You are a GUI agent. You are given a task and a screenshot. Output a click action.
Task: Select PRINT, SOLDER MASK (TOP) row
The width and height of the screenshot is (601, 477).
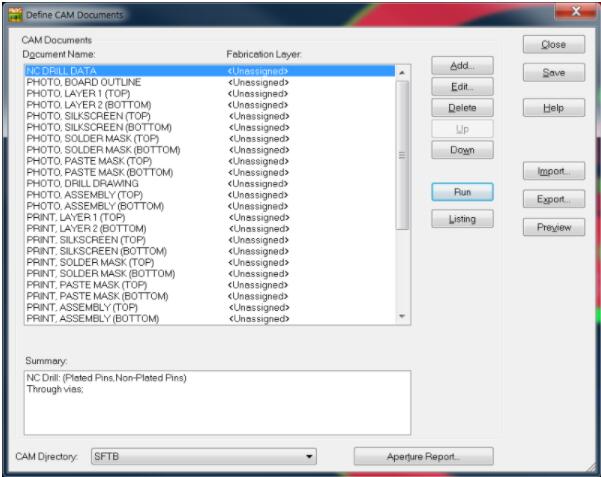coord(210,262)
